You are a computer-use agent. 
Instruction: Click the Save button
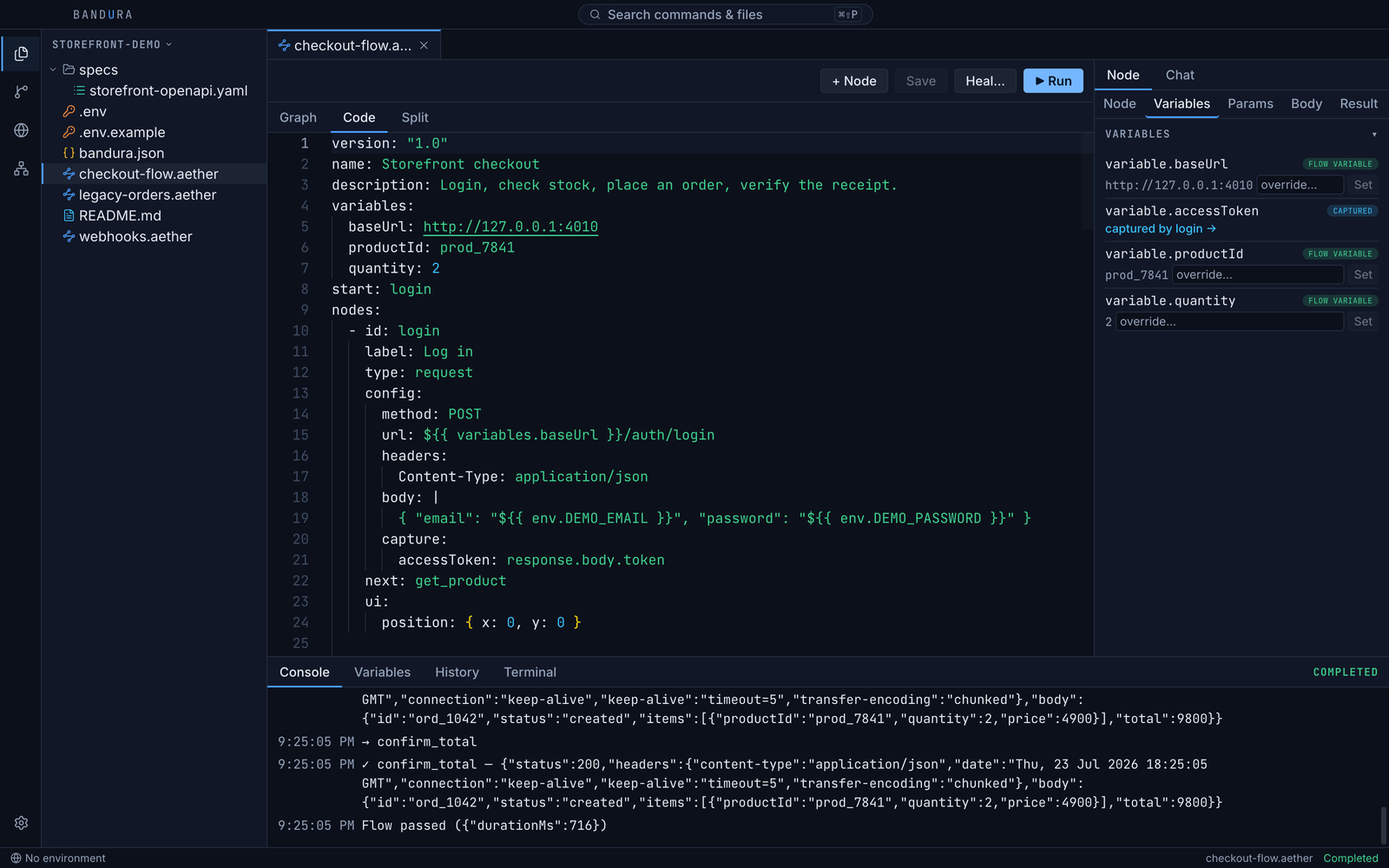point(921,81)
